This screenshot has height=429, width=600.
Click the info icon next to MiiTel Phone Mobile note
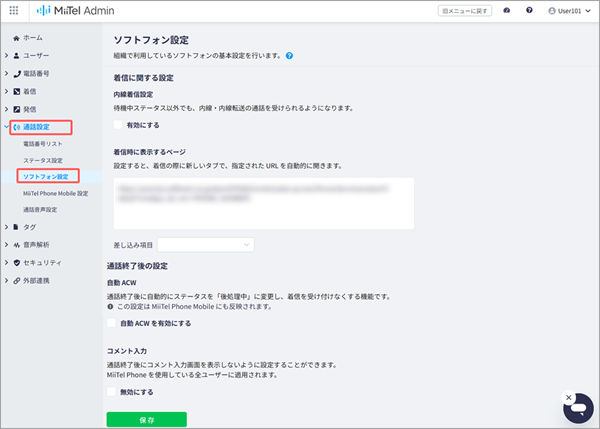(110, 307)
